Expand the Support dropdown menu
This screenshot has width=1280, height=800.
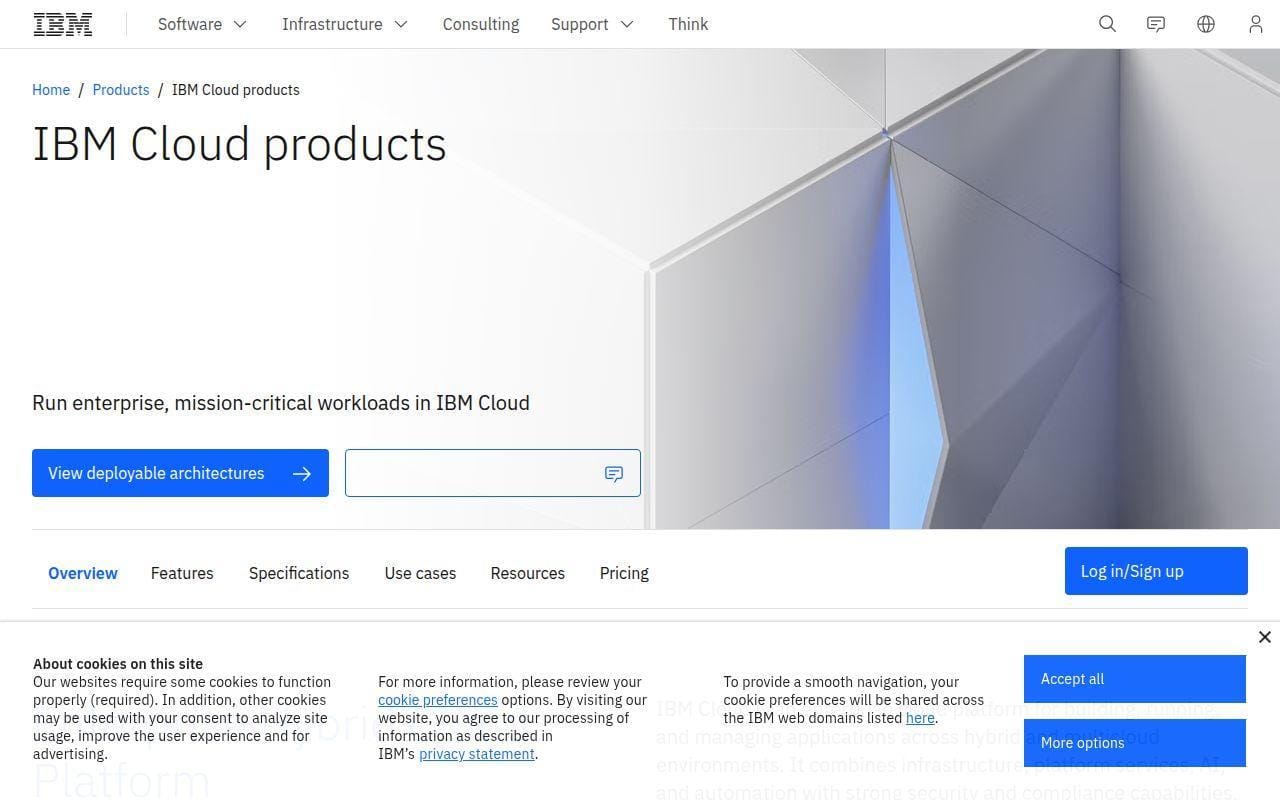(x=592, y=24)
